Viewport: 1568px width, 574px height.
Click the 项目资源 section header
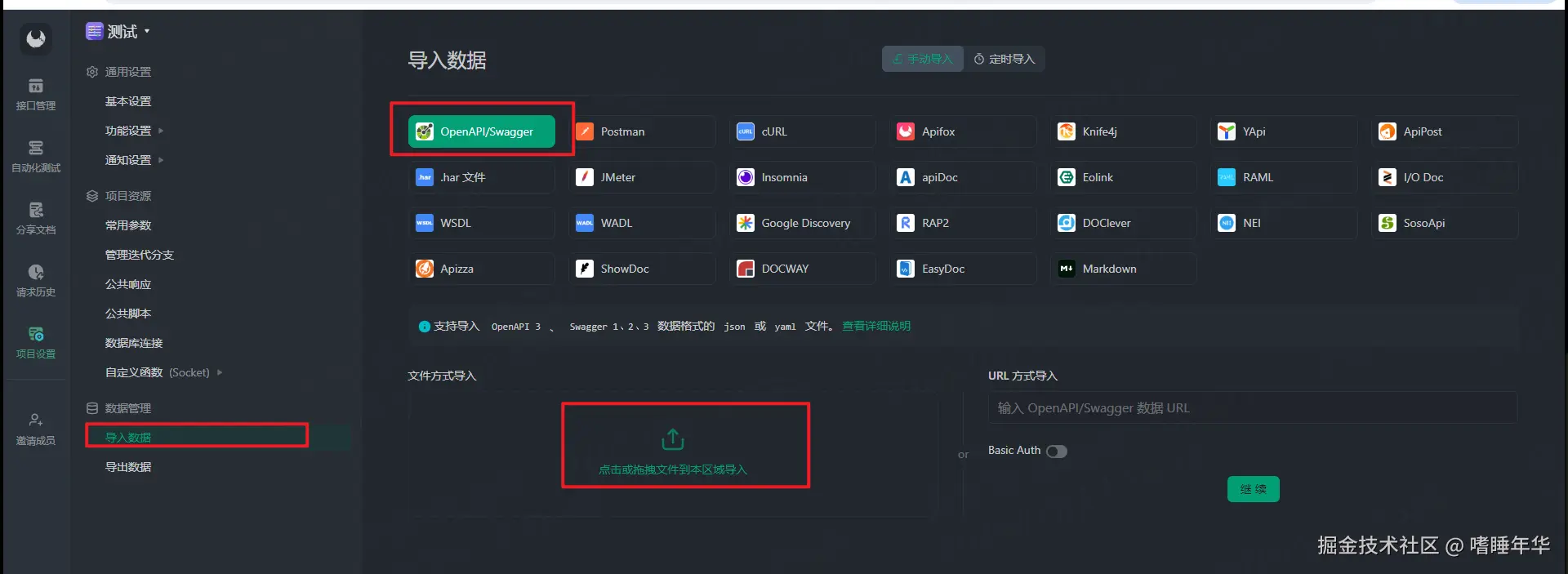119,196
